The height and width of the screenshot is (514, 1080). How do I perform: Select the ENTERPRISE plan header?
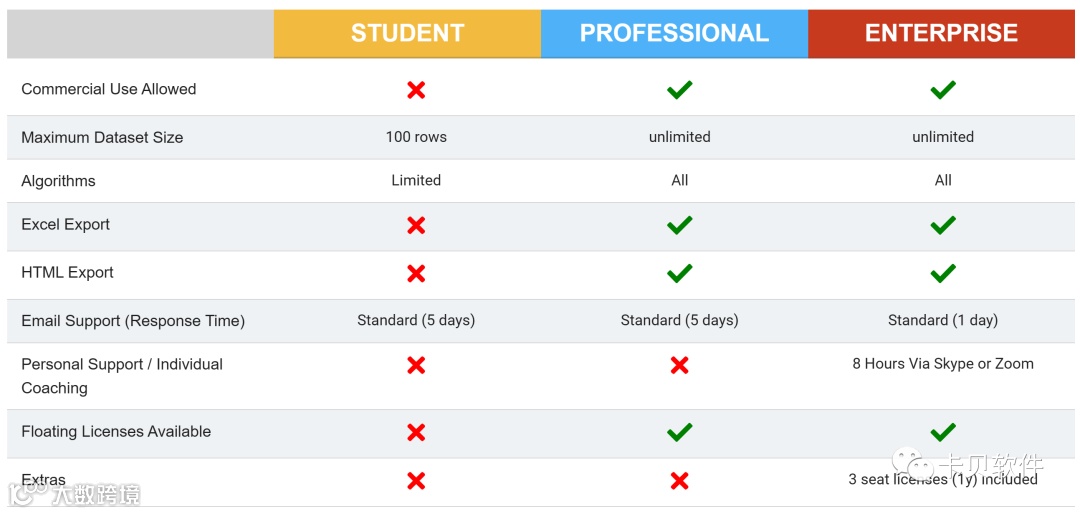click(941, 33)
